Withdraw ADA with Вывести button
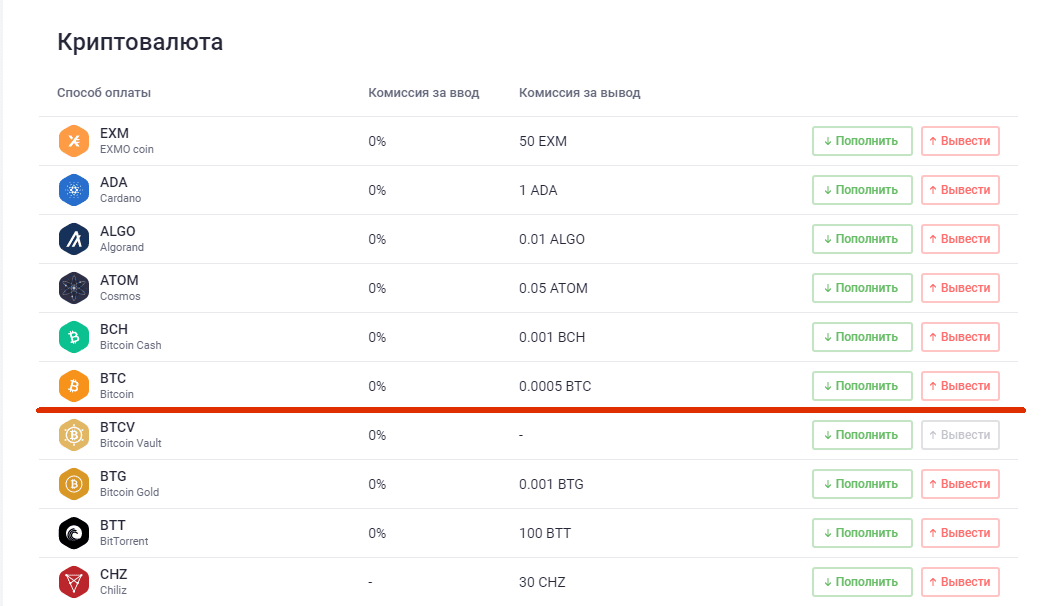Image resolution: width=1048 pixels, height=606 pixels. pyautogui.click(x=960, y=190)
